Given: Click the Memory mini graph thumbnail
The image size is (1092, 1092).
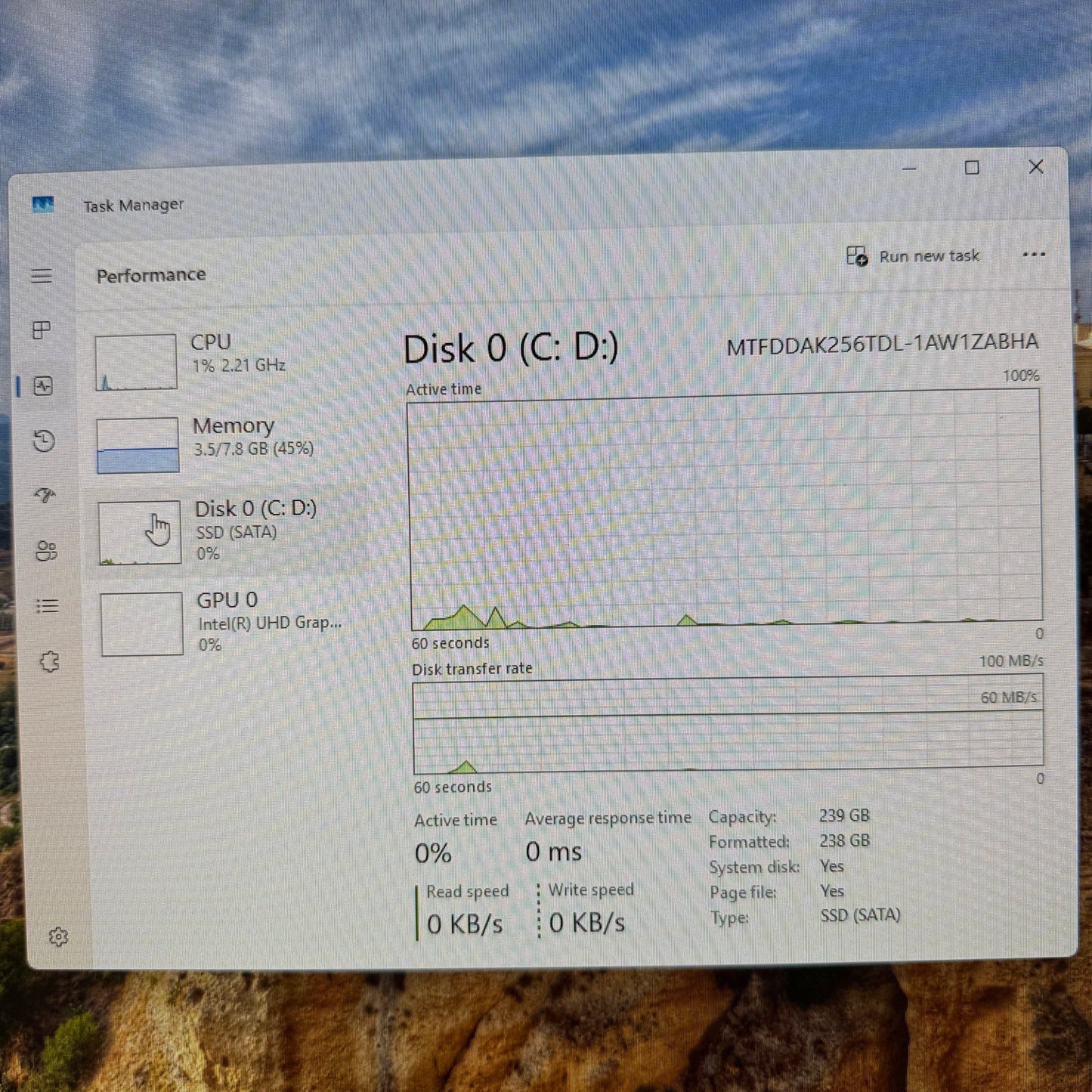Looking at the screenshot, I should 138,445.
